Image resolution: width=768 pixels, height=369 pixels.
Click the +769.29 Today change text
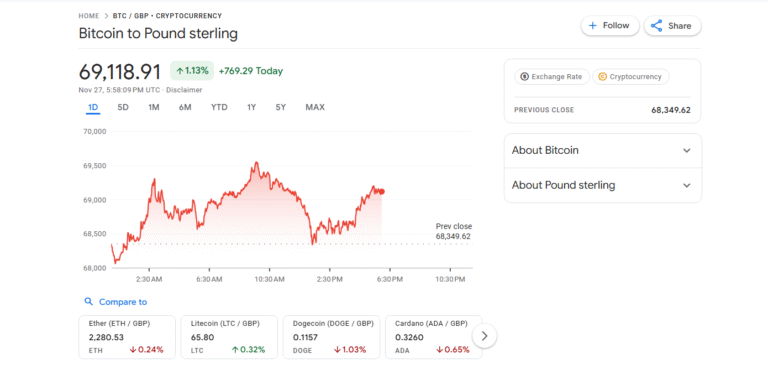(251, 71)
